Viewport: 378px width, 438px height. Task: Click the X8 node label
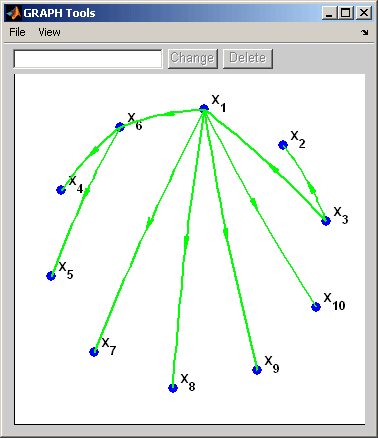point(188,382)
